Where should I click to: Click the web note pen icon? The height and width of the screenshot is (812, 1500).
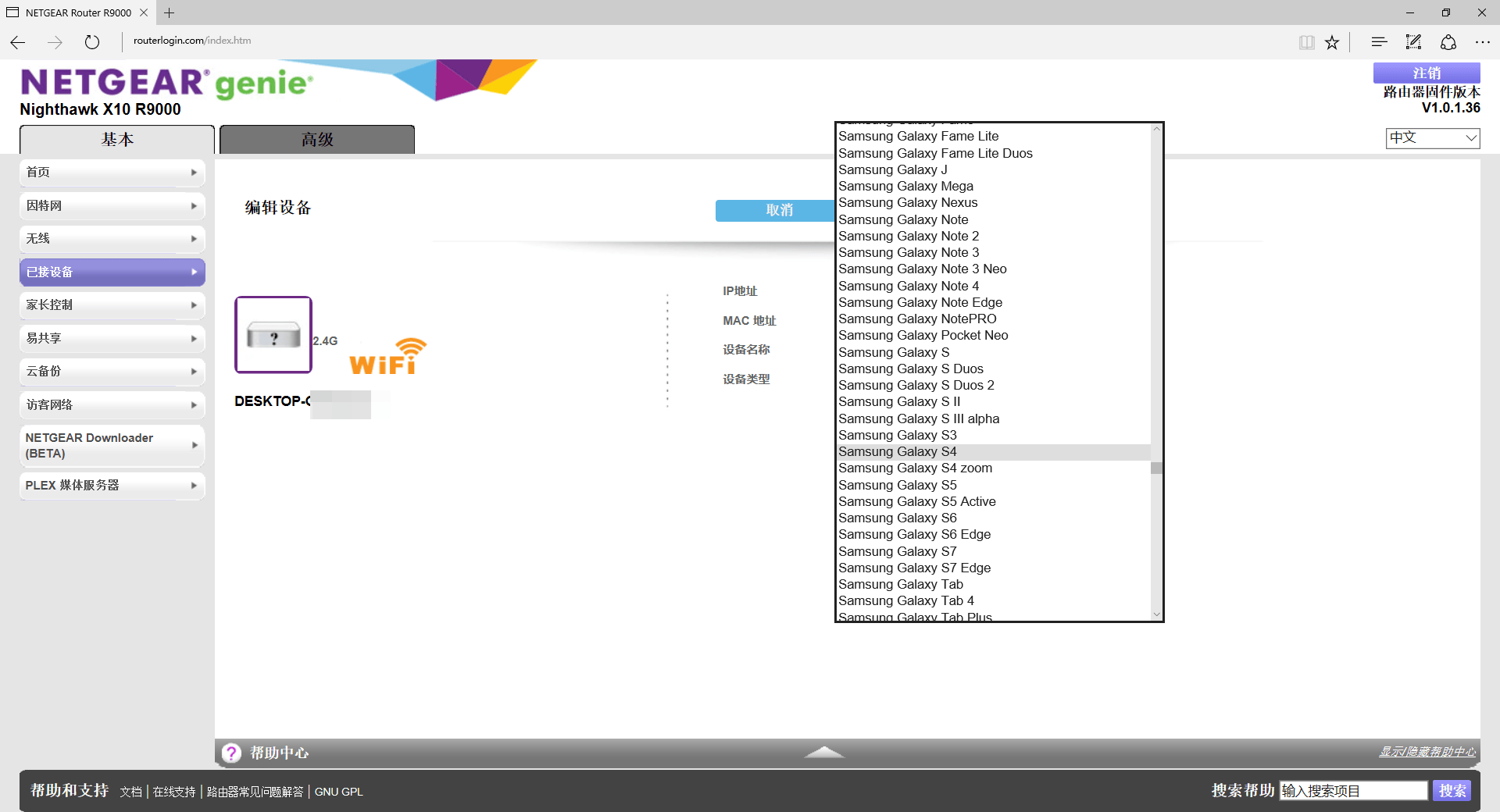click(x=1413, y=42)
